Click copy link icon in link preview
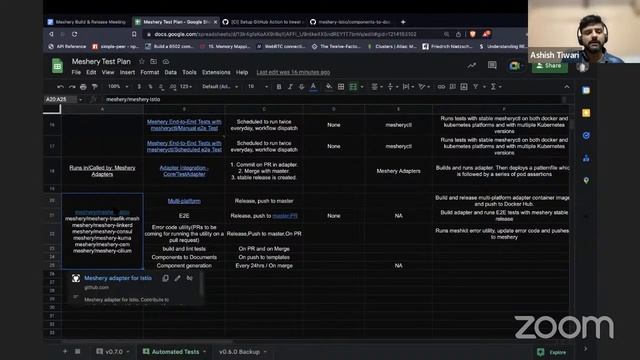 (165, 278)
